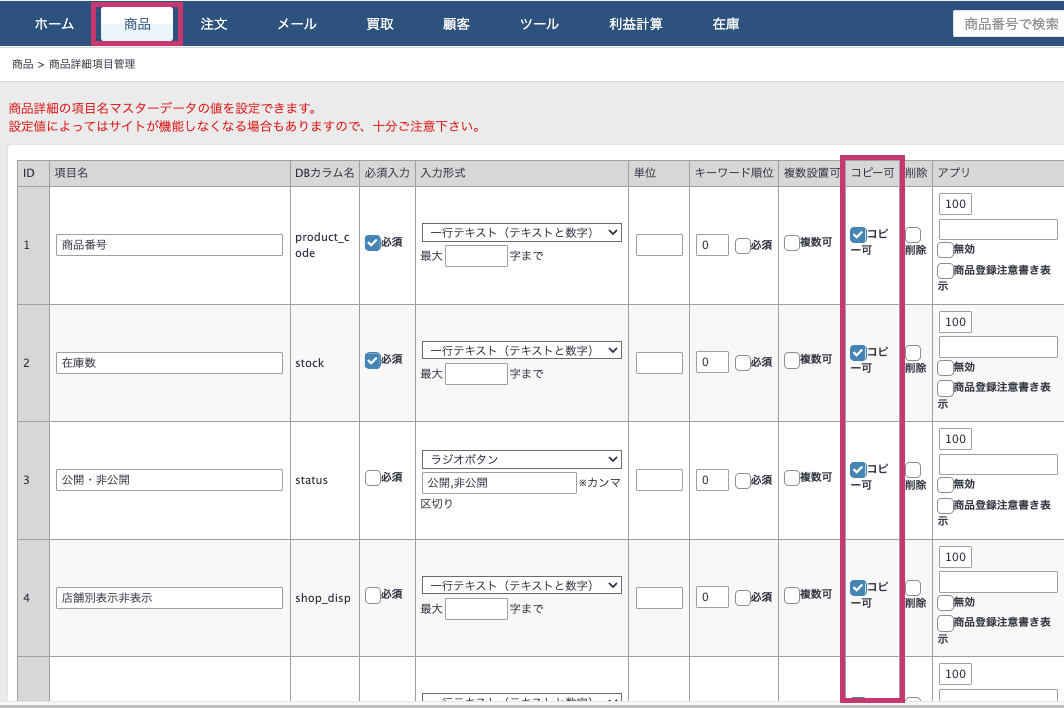
Task: Check 削除 for status row
Action: [x=913, y=470]
